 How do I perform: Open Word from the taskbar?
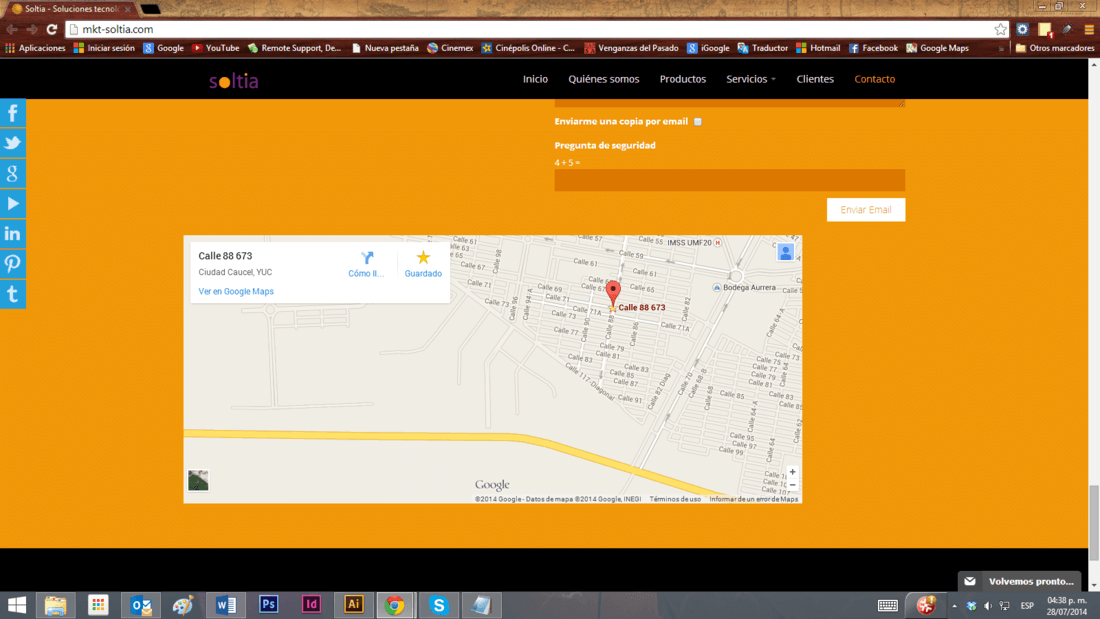[x=226, y=604]
